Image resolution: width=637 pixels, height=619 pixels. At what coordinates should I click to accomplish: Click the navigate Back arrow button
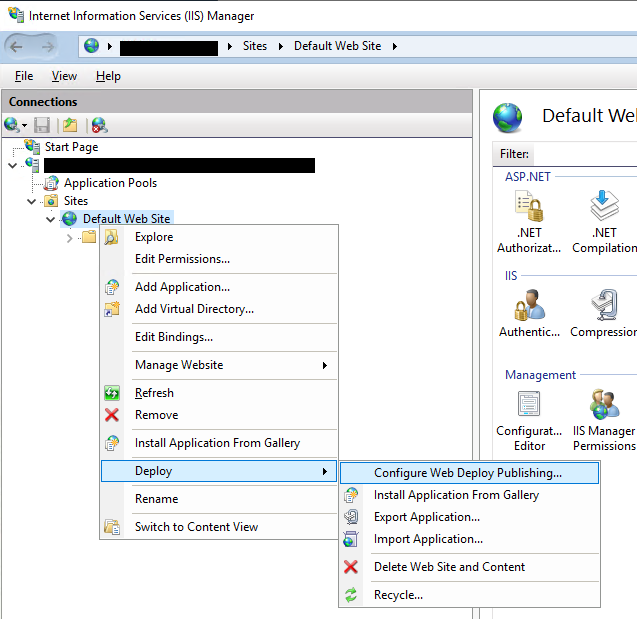tap(18, 46)
